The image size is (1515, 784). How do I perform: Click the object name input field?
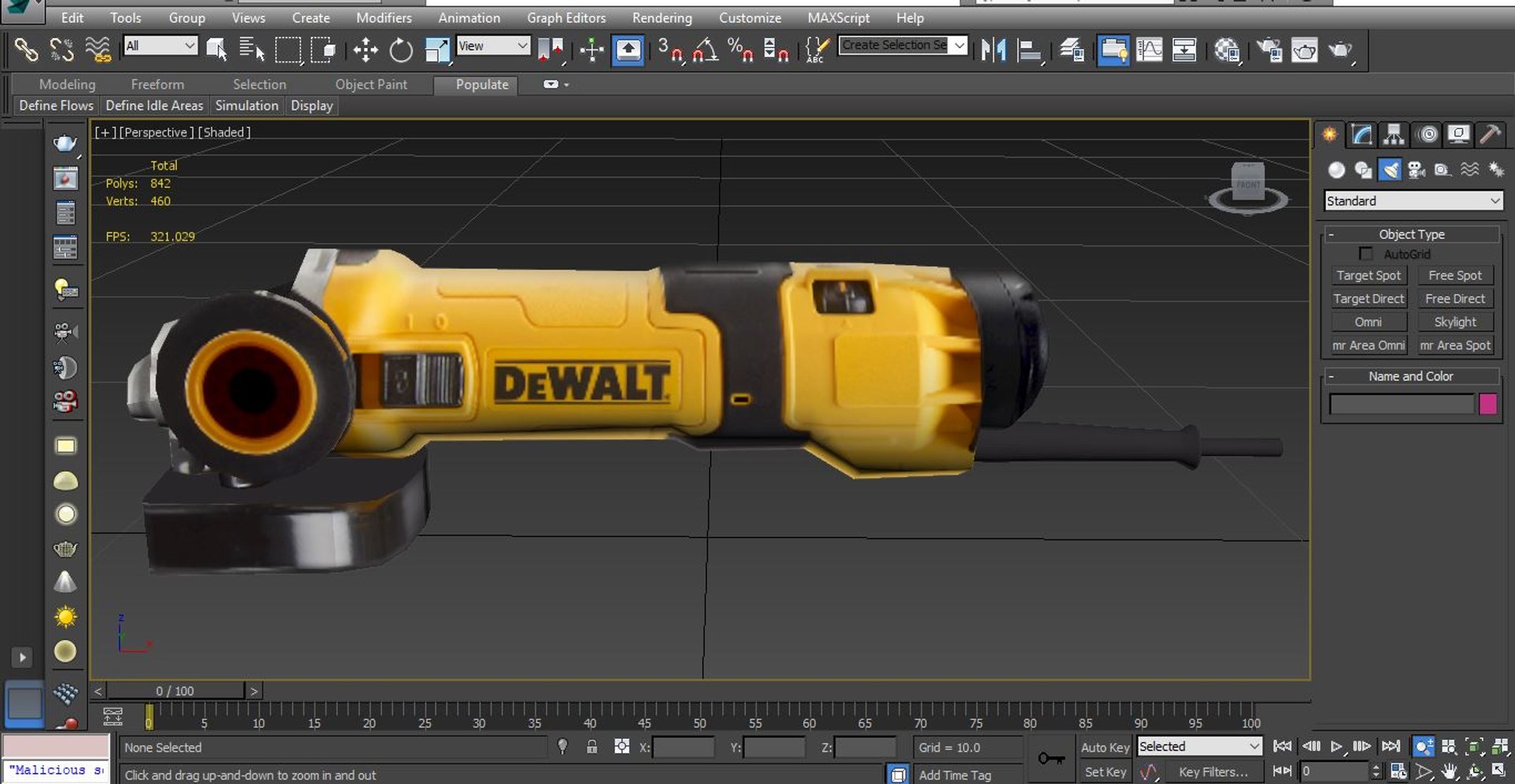pos(1401,404)
